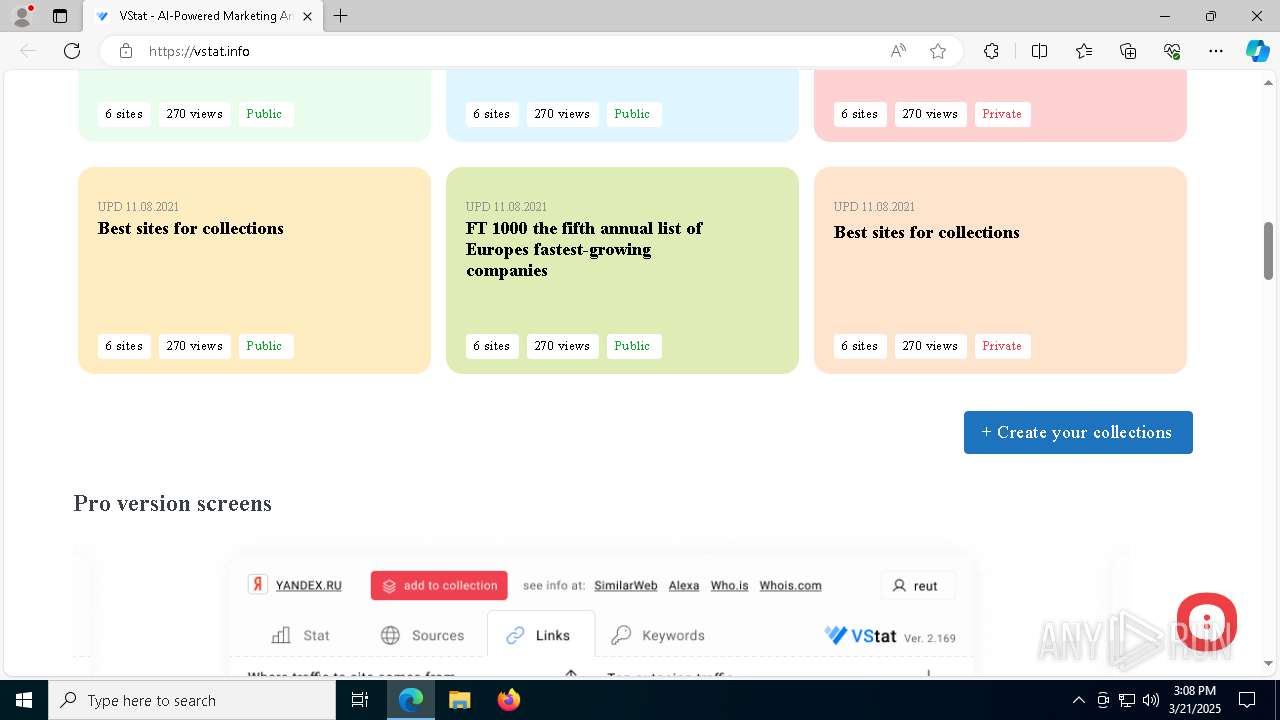
Task: Toggle split screen view
Action: click(x=1039, y=51)
